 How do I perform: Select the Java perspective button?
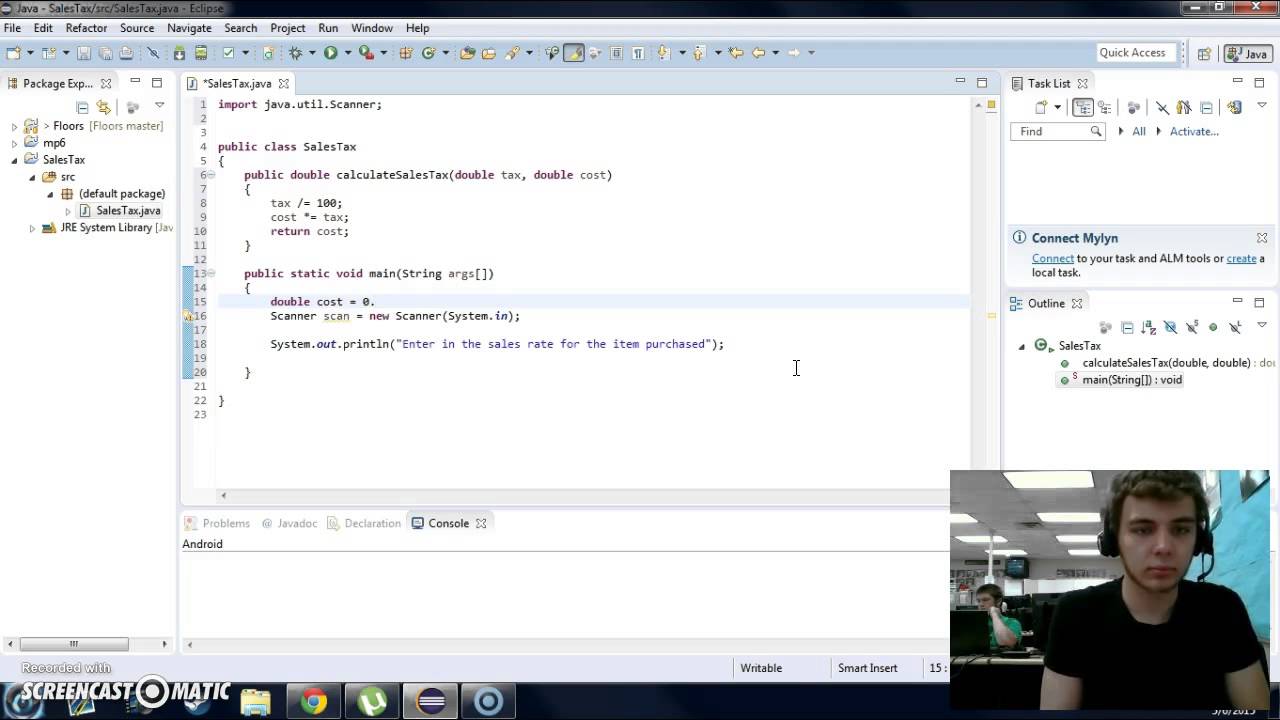point(1247,54)
